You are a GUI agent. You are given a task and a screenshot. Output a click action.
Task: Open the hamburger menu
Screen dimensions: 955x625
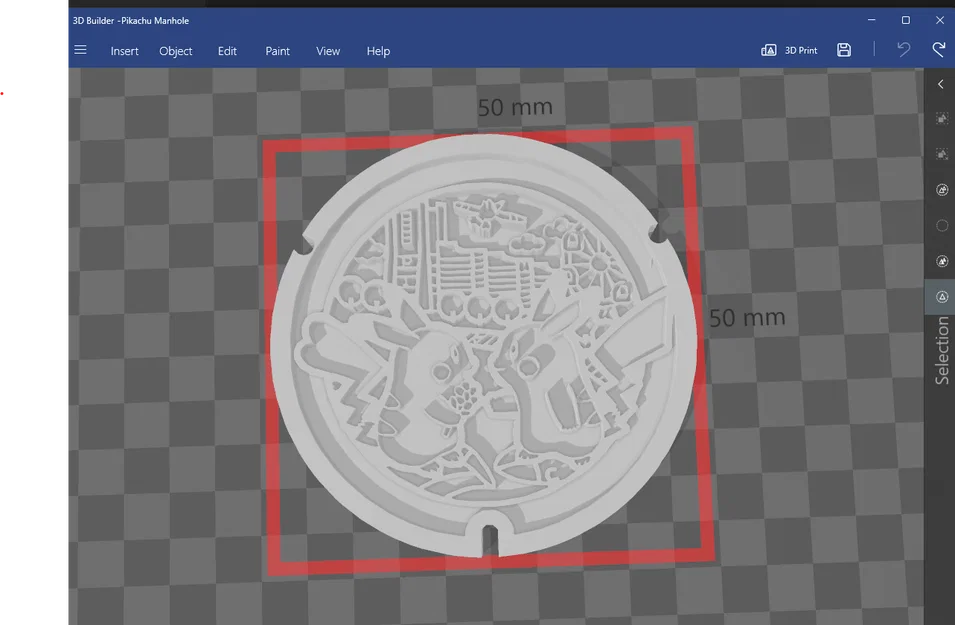(80, 50)
